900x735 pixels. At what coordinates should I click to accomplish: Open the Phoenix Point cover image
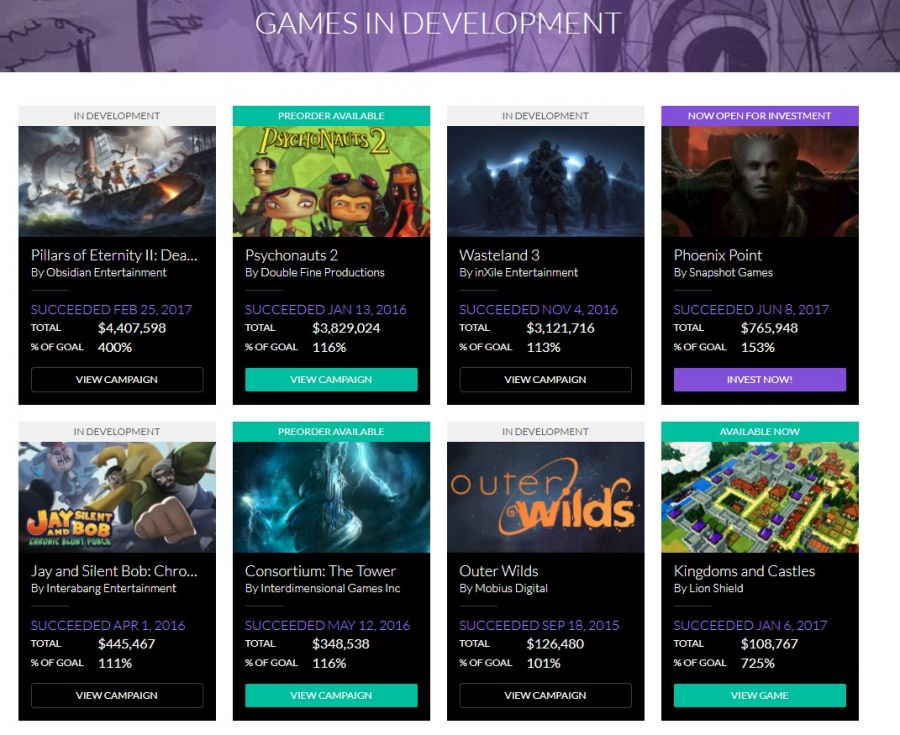(760, 181)
